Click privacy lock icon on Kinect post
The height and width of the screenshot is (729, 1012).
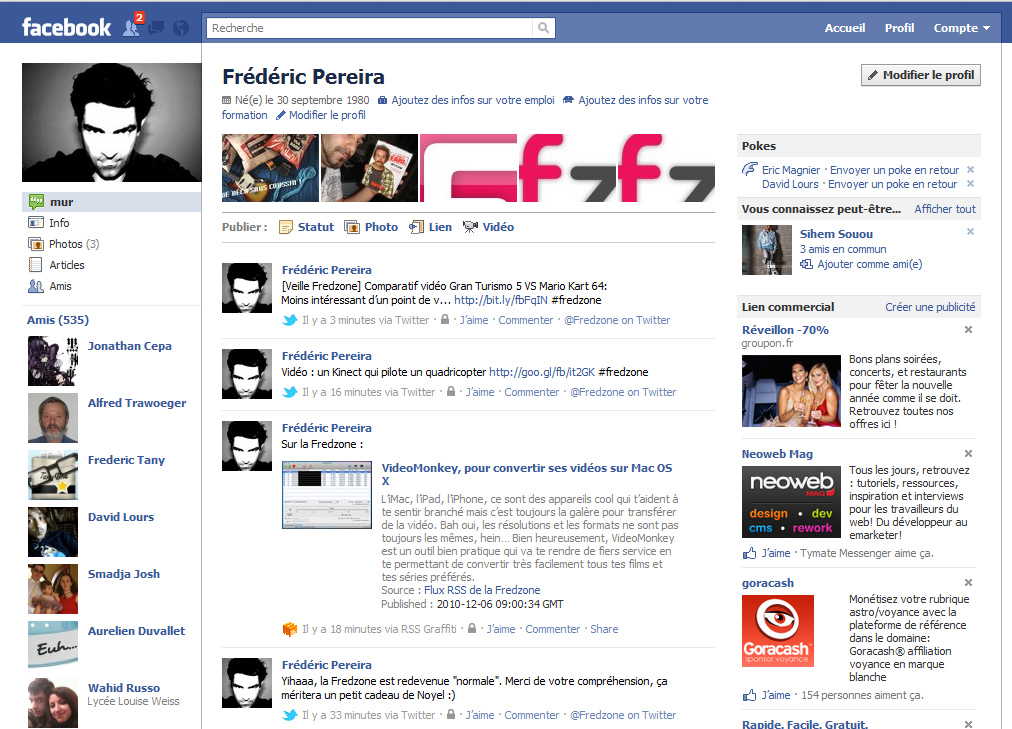click(451, 391)
